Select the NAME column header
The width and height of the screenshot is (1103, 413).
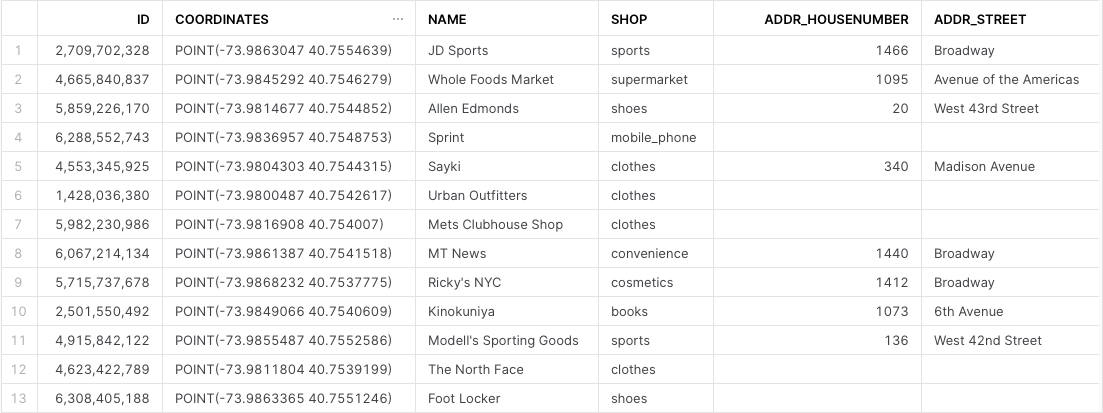pos(447,19)
